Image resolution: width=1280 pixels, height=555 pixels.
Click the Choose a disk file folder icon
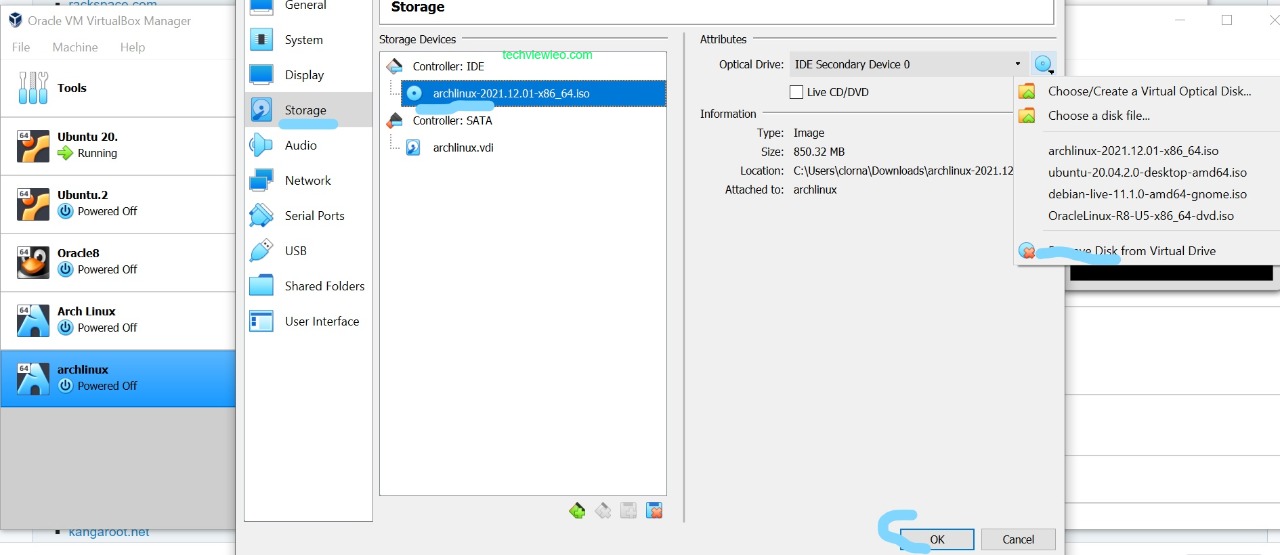pos(1027,116)
